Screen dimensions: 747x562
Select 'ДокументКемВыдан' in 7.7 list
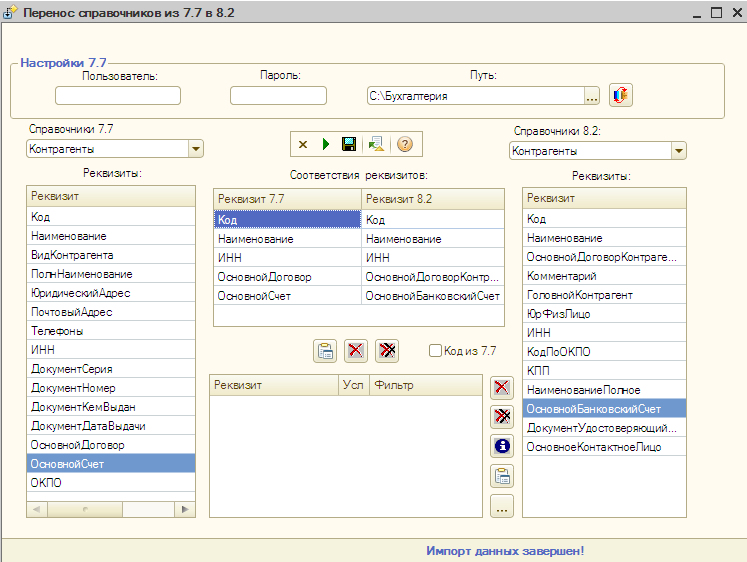click(x=111, y=407)
